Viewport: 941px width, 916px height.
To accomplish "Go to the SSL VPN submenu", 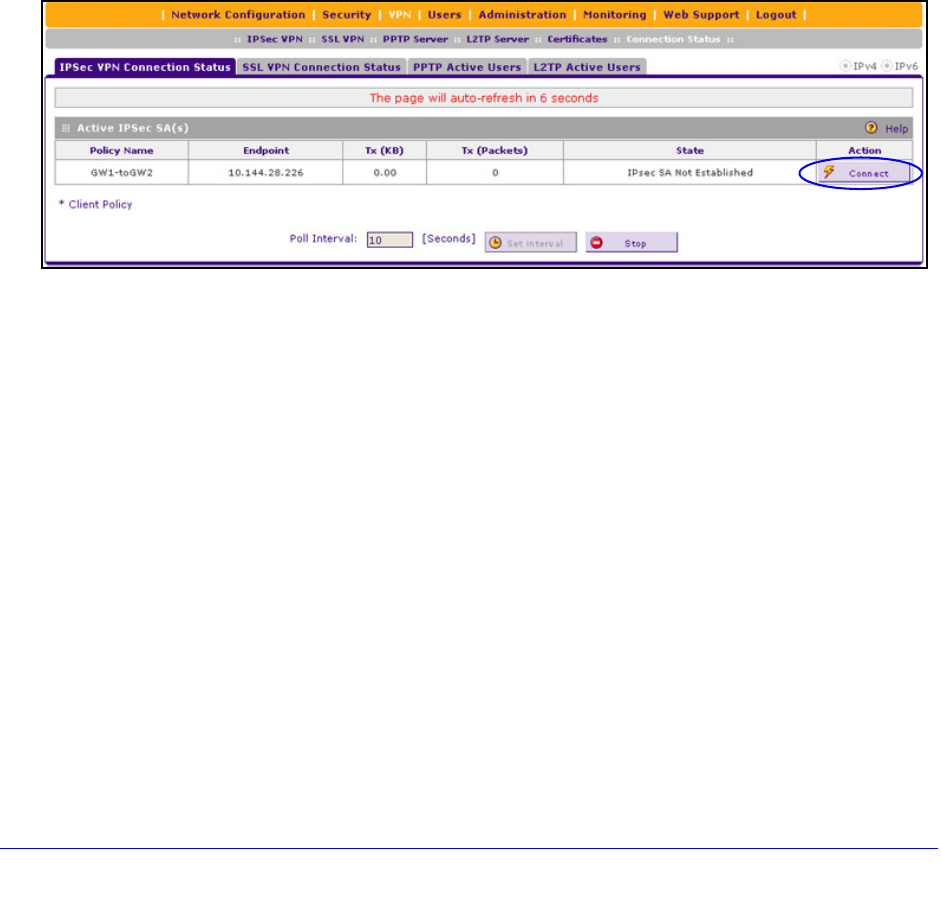I will (x=343, y=39).
